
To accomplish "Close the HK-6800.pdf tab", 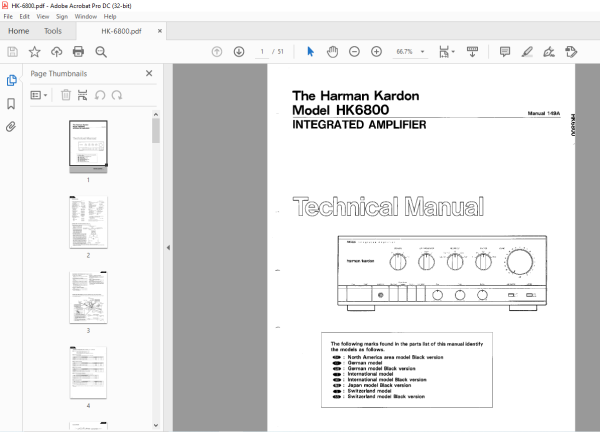I will pyautogui.click(x=160, y=31).
